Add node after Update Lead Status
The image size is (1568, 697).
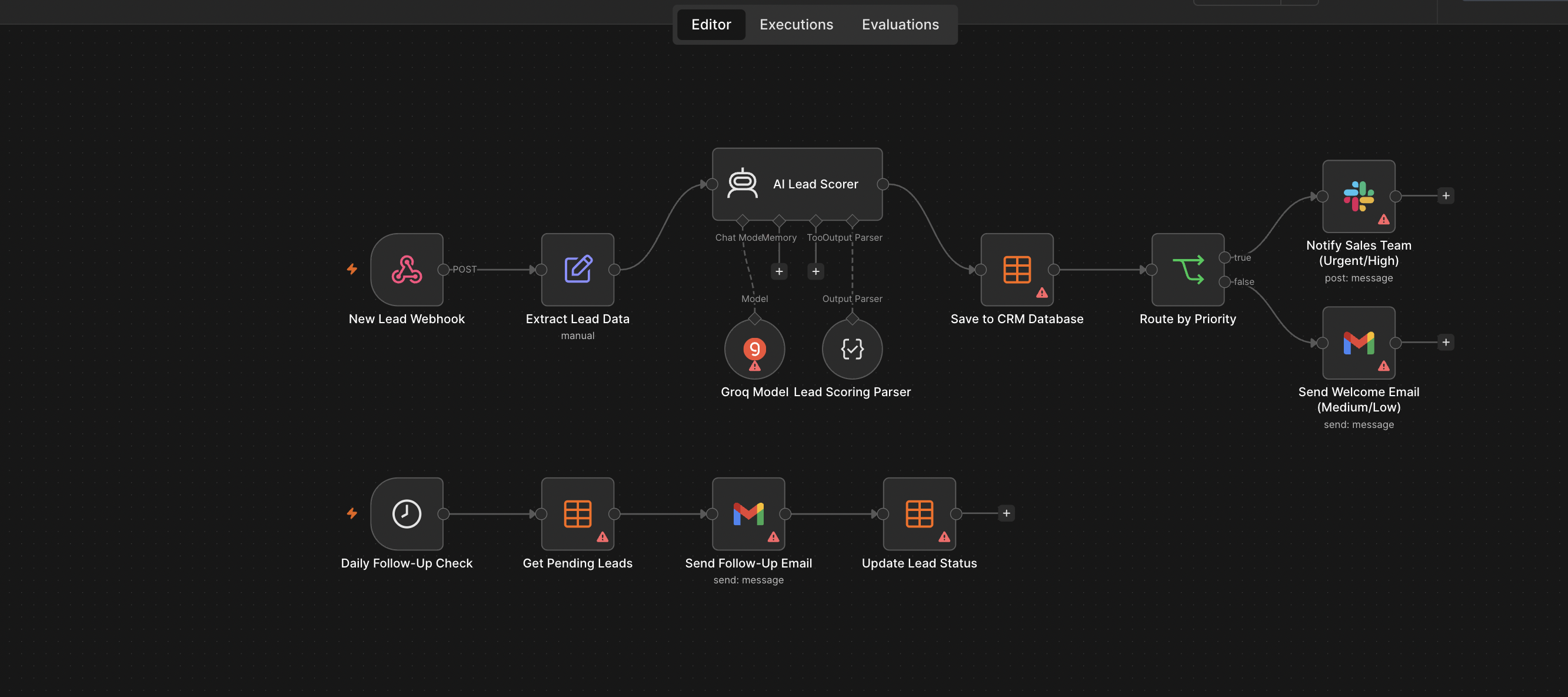click(1007, 513)
